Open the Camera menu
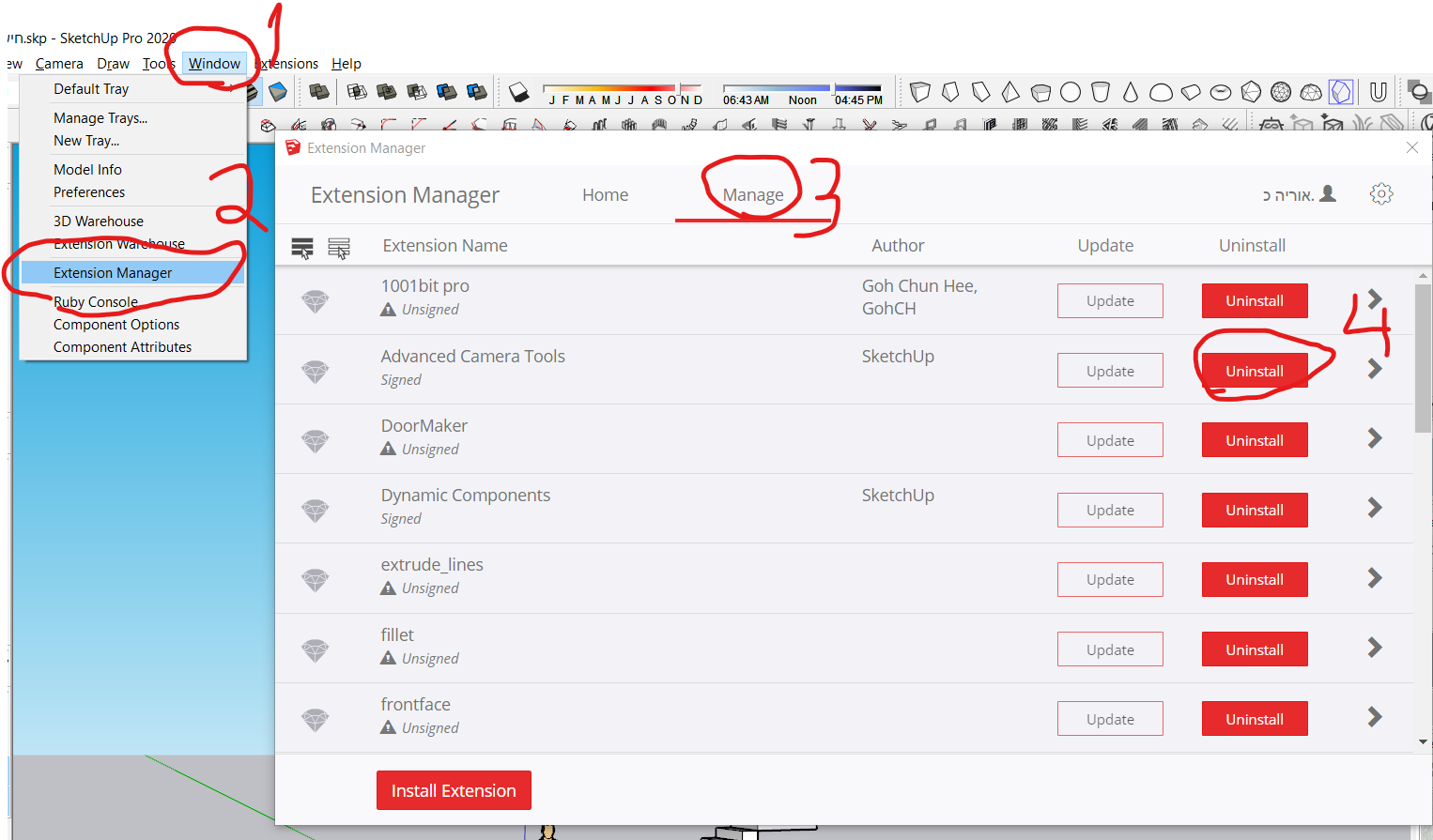Viewport: 1433px width, 840px height. 59,64
